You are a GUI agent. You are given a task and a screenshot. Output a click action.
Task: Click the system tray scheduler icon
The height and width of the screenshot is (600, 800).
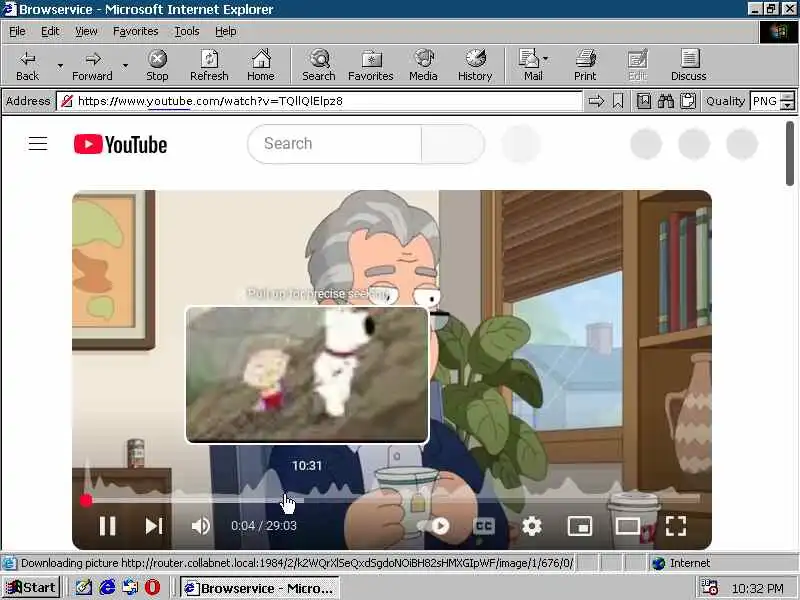(x=709, y=588)
